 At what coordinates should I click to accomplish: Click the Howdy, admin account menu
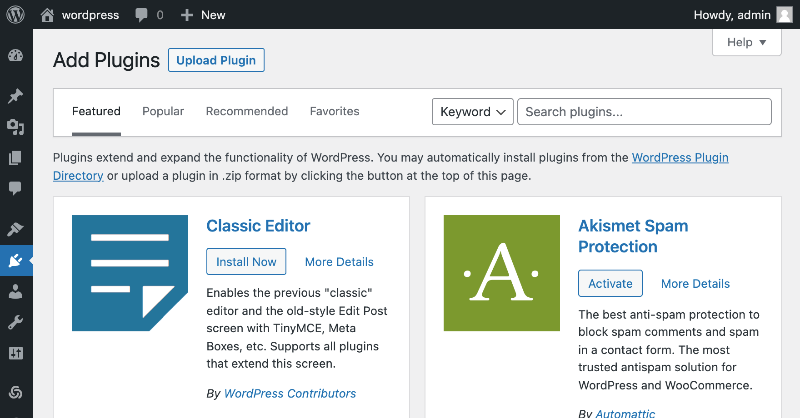coord(732,15)
